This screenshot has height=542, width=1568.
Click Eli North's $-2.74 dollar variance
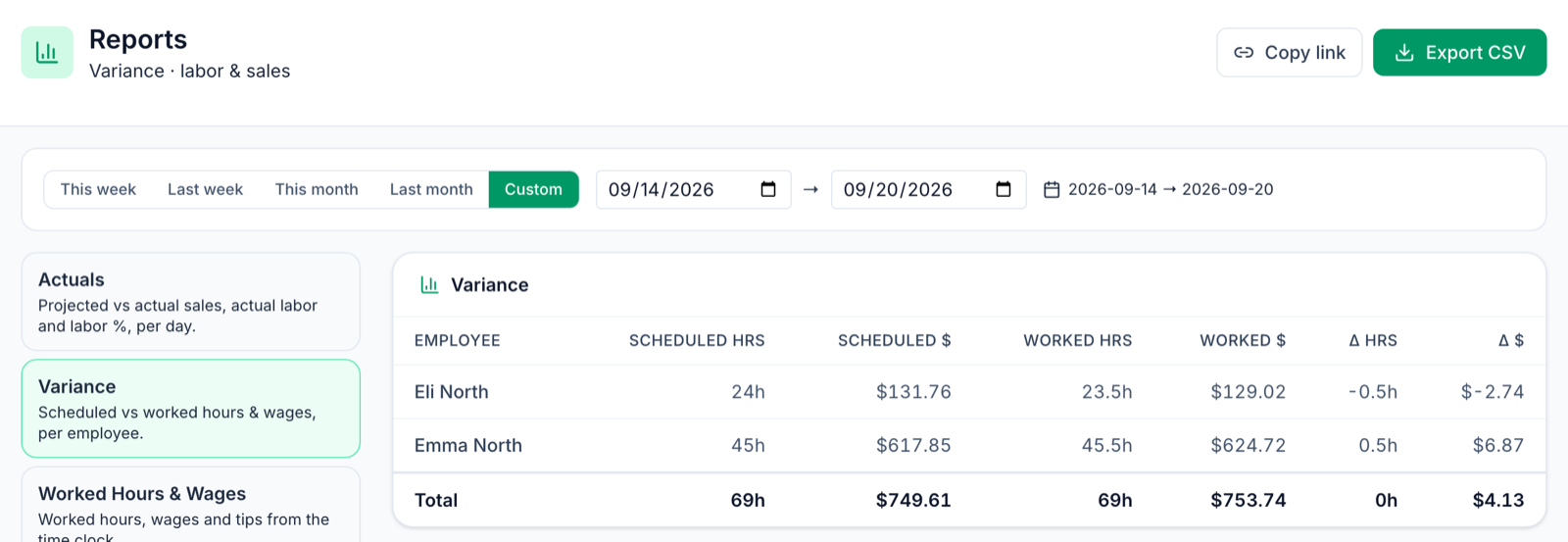(x=1493, y=392)
